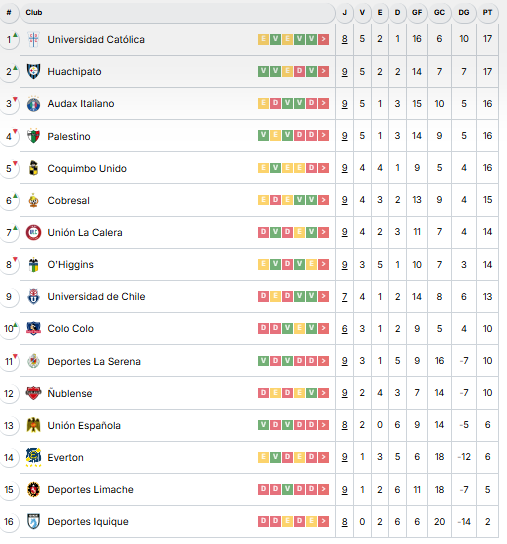Open Colo Colo's underlined matches played number
This screenshot has height=544, width=507.
coord(344,329)
